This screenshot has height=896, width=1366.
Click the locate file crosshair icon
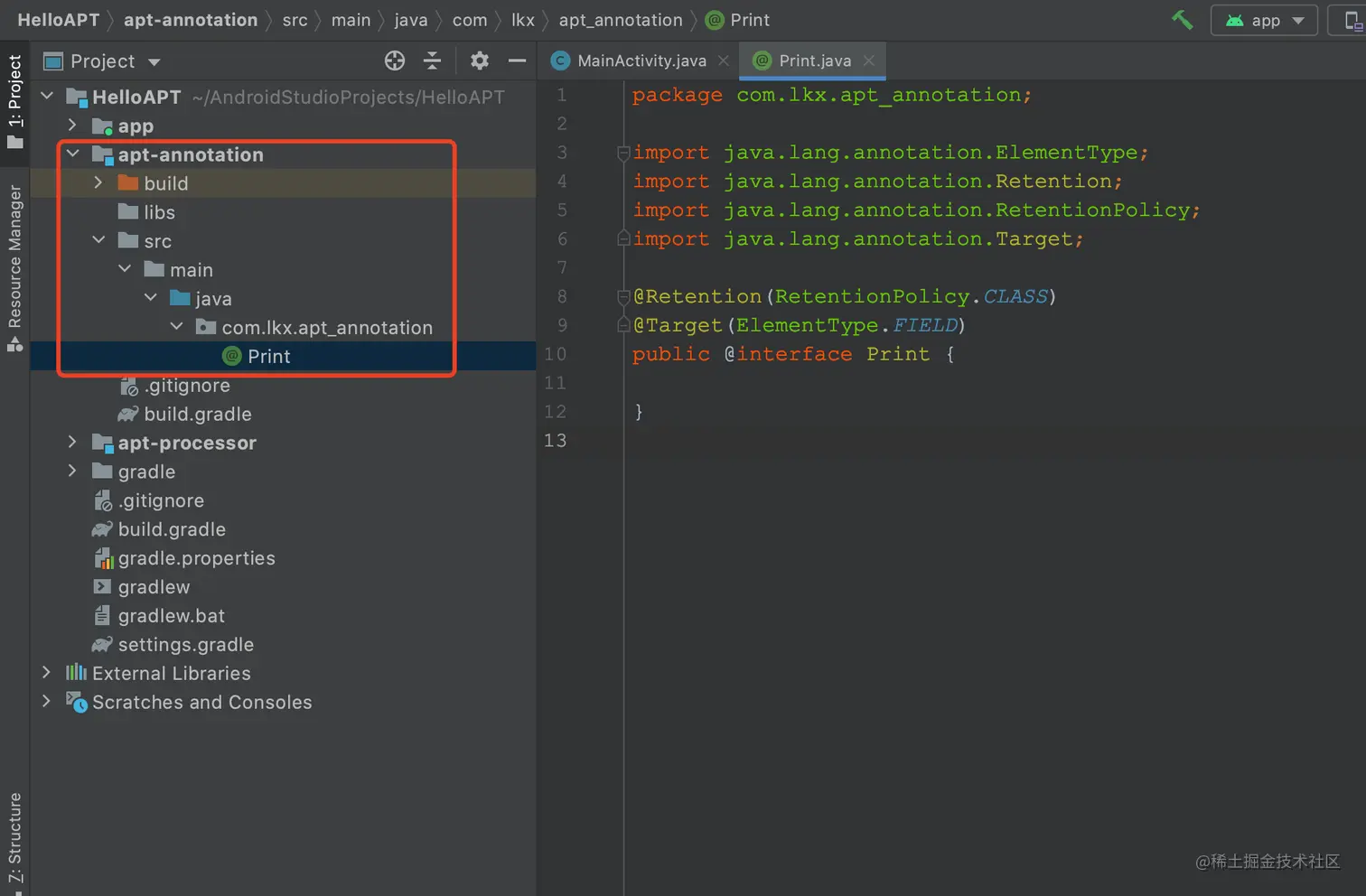coord(395,61)
